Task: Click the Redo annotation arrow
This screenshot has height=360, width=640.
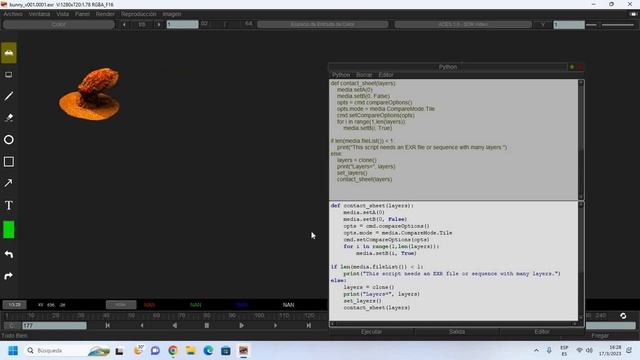Action: (9, 276)
